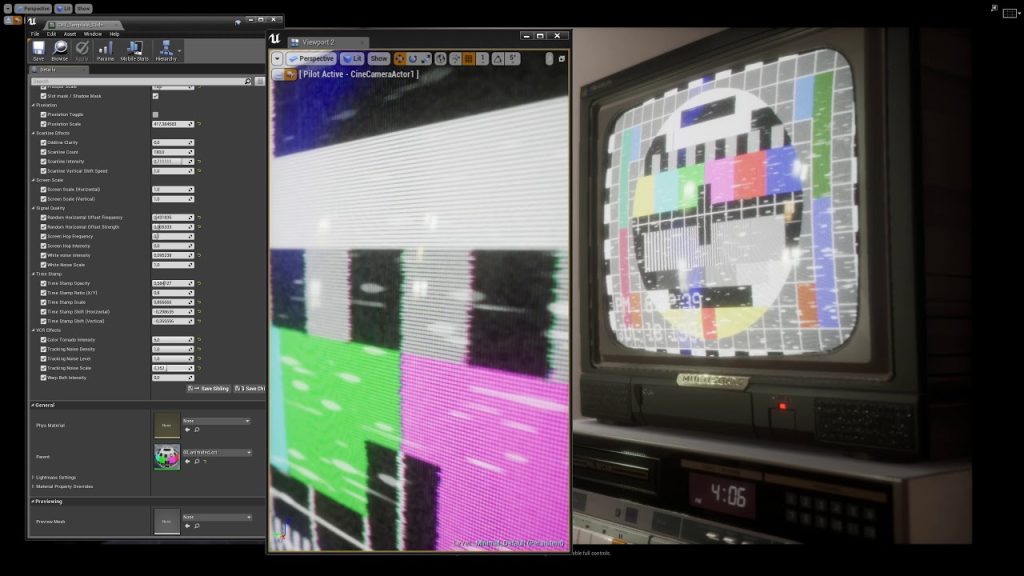Toggle Time Stamp Opacity override checkbox
Screen dimensions: 1024x576
[x=44, y=283]
